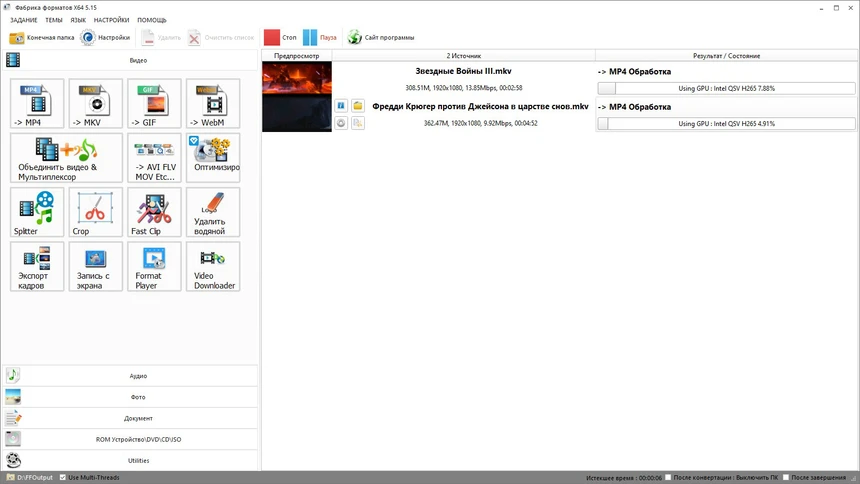
Task: Choose the -> MKV conversion tile
Action: [x=95, y=103]
